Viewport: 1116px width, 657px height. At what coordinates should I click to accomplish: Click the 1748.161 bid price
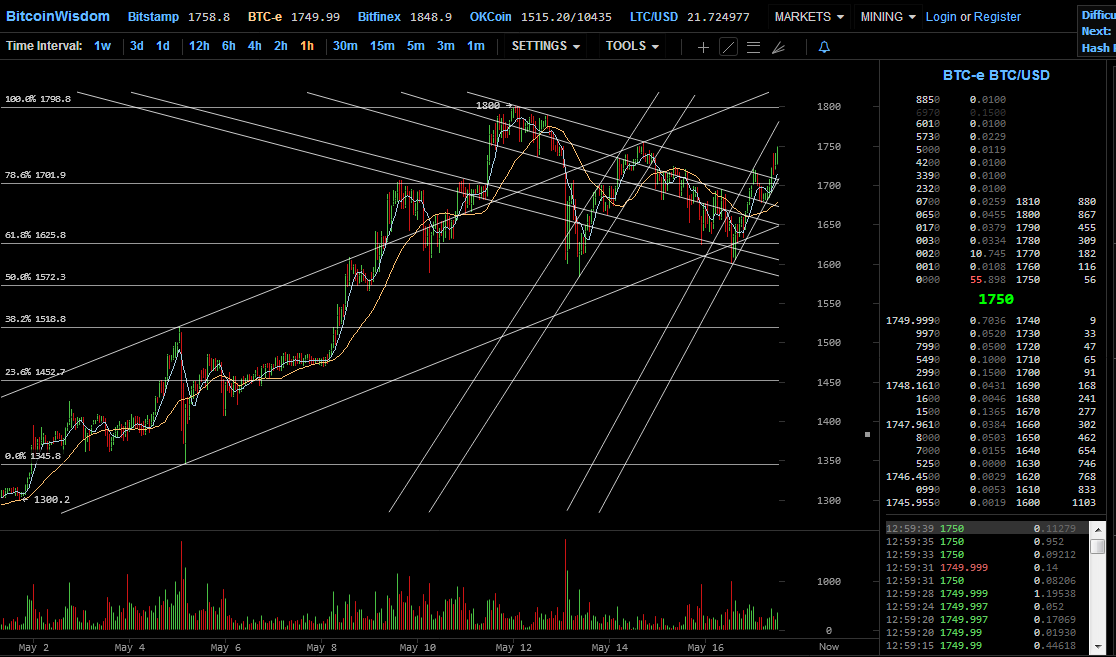coord(912,386)
